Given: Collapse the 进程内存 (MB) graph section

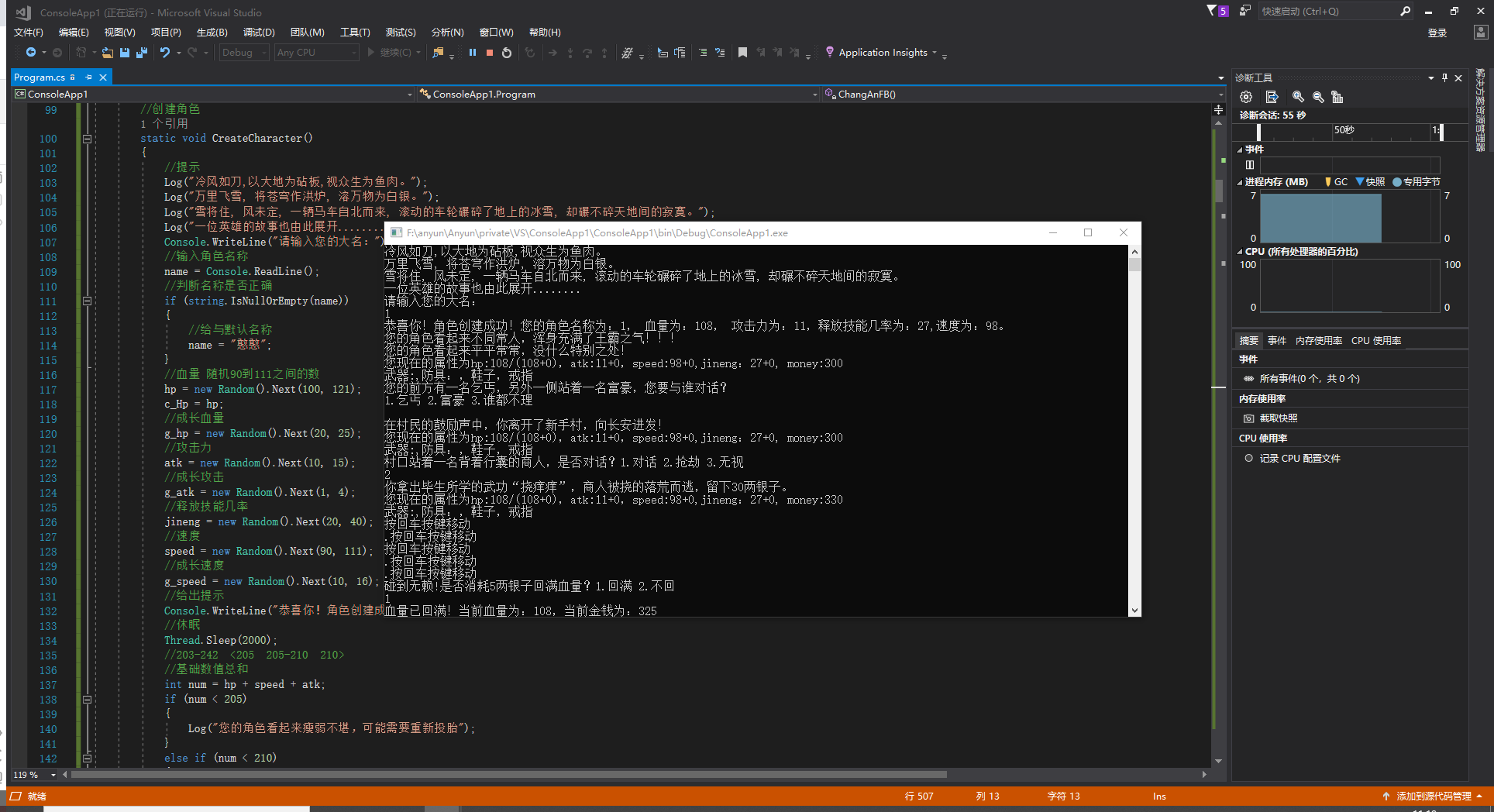Looking at the screenshot, I should pyautogui.click(x=1240, y=182).
